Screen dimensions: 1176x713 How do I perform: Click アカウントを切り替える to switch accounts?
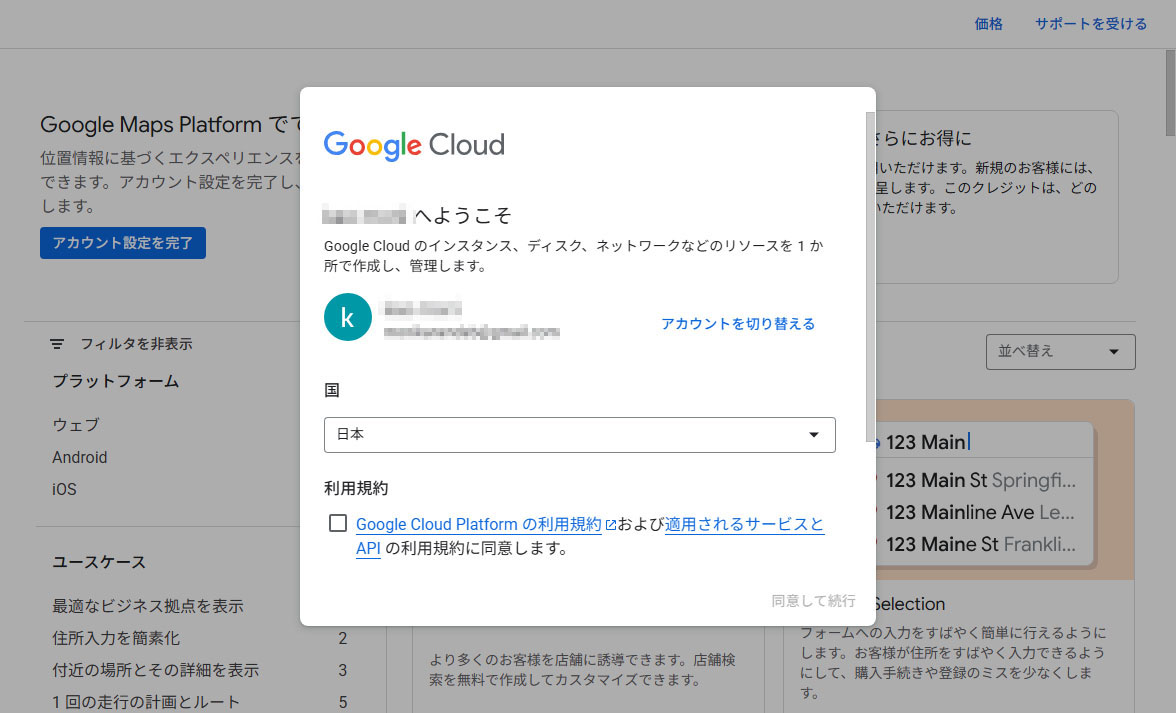[x=738, y=324]
